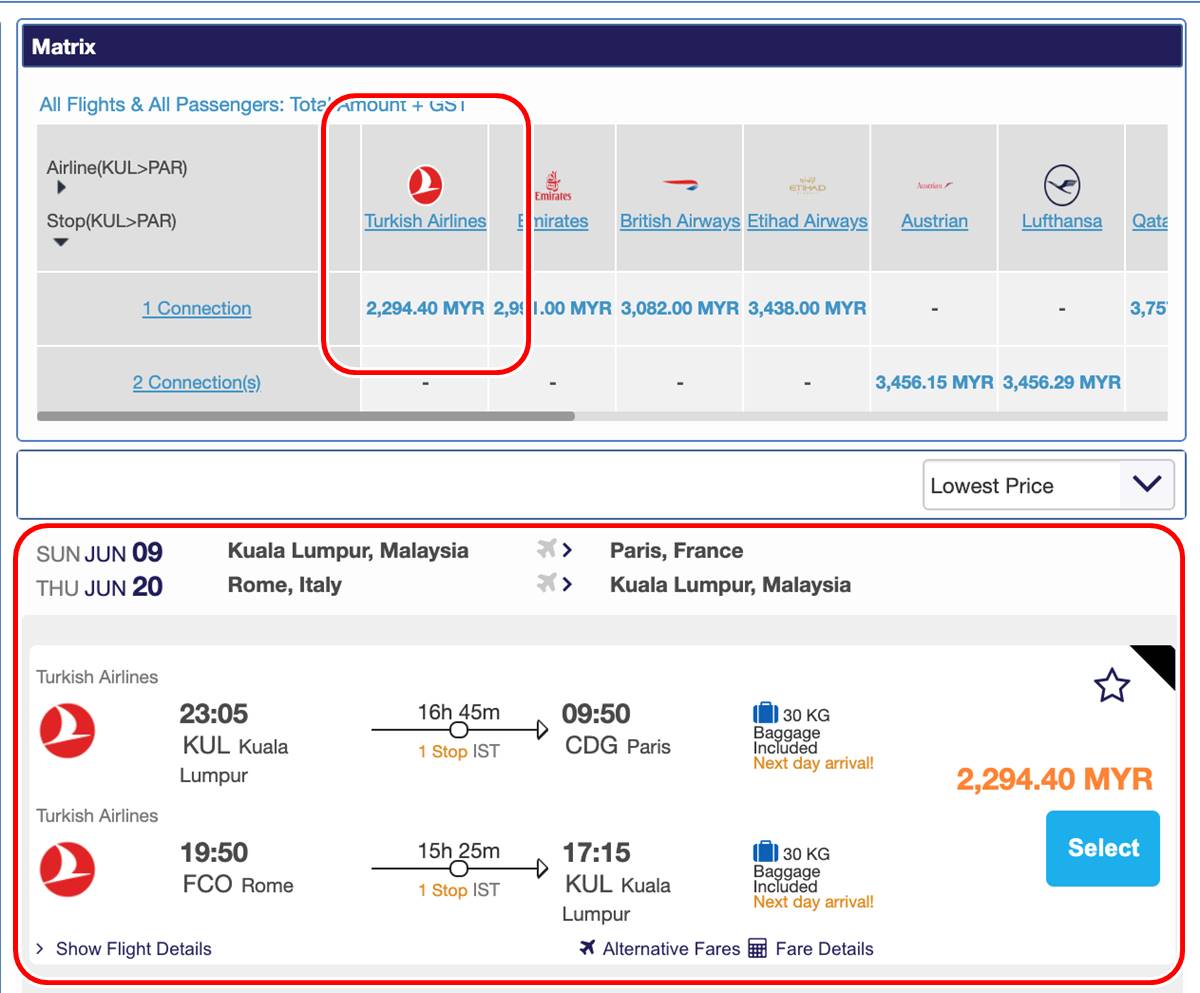
Task: Open the Lowest Price sort dropdown
Action: point(1048,485)
